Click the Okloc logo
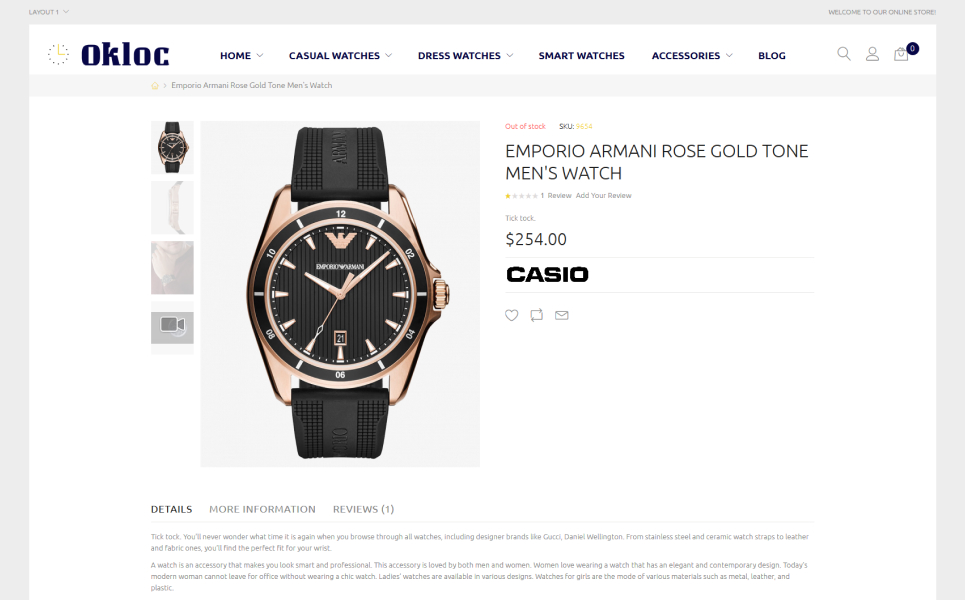Image resolution: width=965 pixels, height=600 pixels. pyautogui.click(x=109, y=55)
